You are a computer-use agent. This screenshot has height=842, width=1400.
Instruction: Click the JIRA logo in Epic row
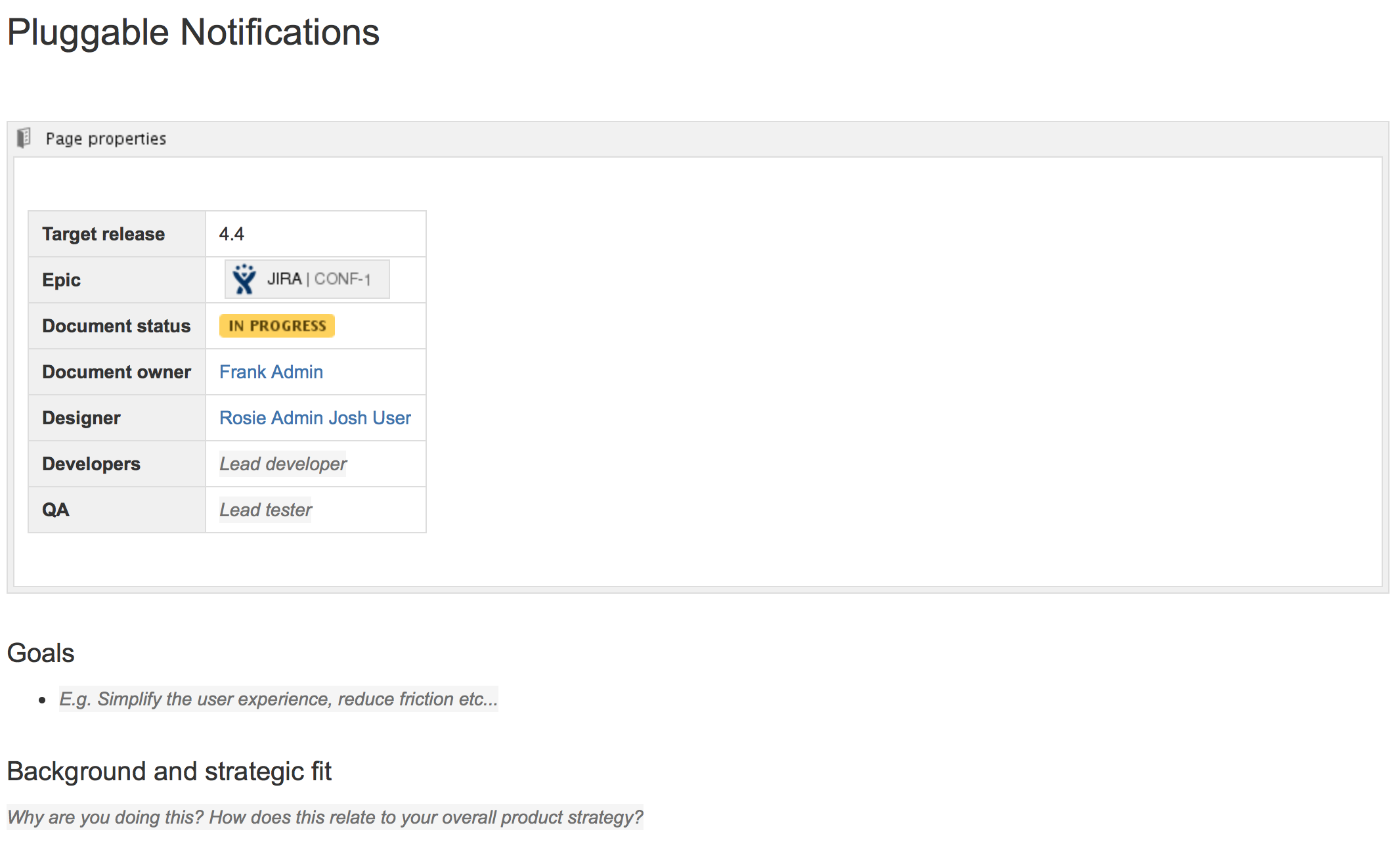tap(244, 280)
